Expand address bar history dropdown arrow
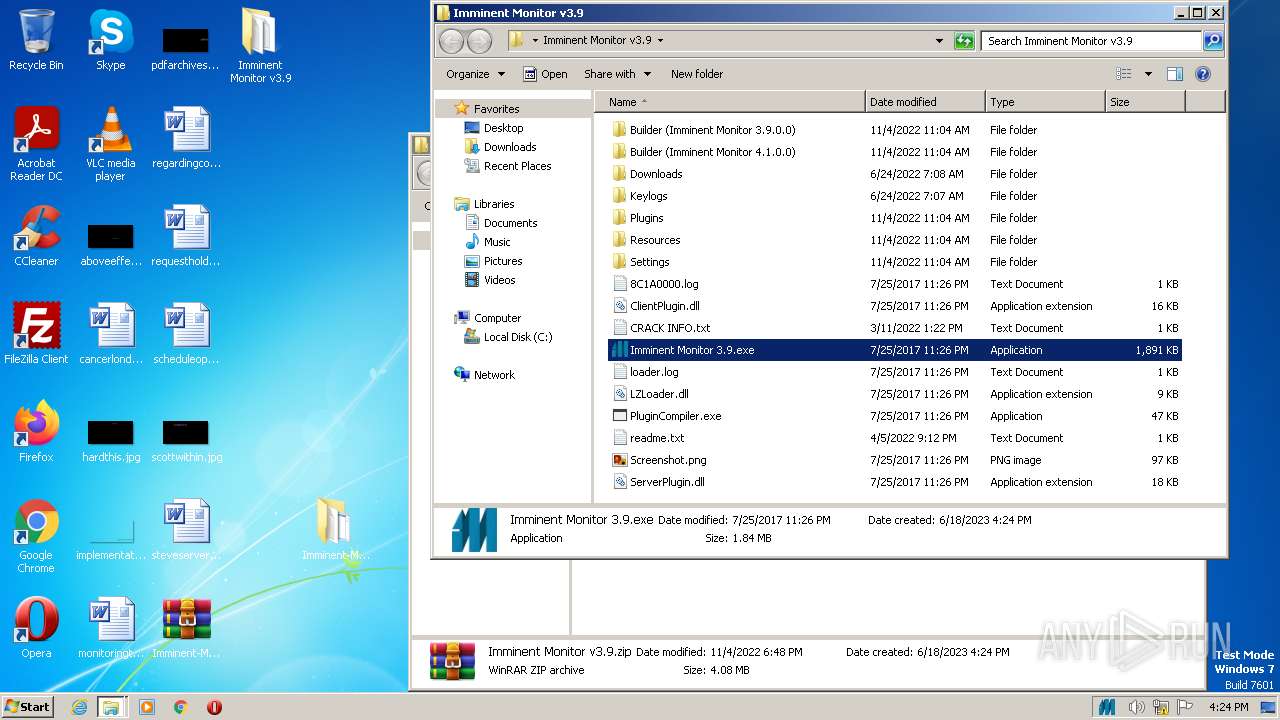The image size is (1280, 720). [939, 41]
